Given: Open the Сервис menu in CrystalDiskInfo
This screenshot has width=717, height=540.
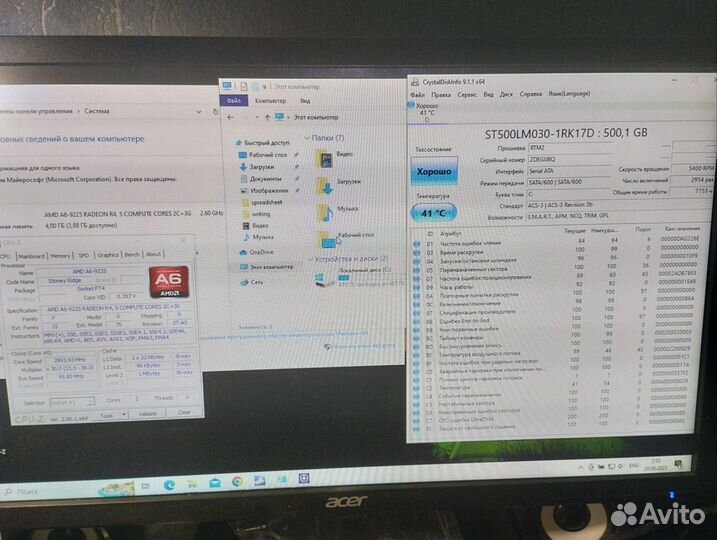Looking at the screenshot, I should [467, 95].
